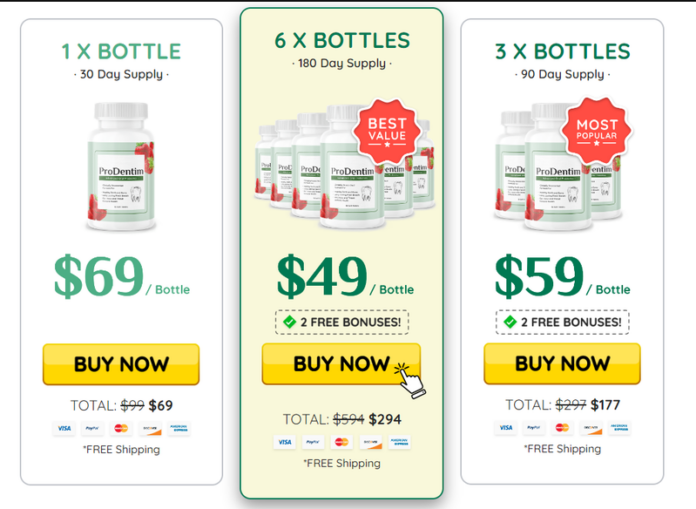Click Buy Now for 3 bottles
696x509 pixels.
coord(562,364)
